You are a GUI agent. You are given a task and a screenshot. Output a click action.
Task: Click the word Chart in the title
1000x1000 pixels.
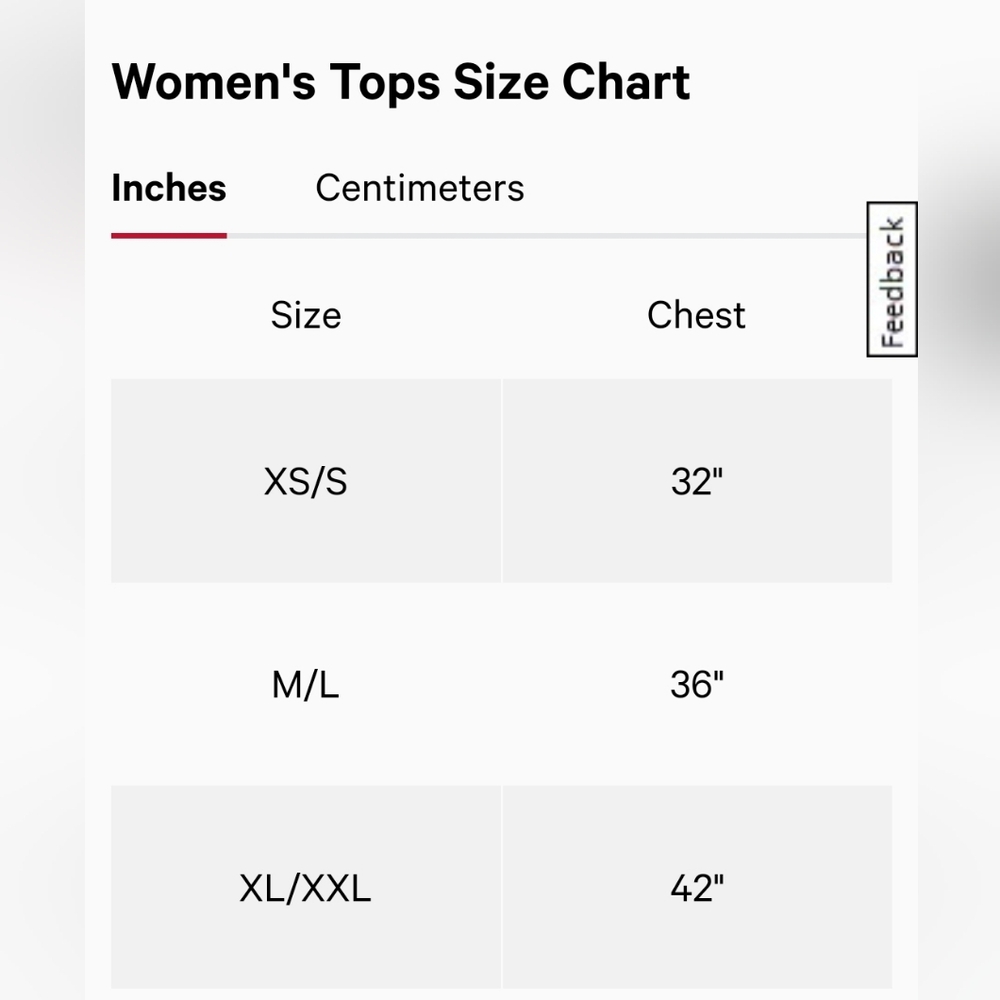pyautogui.click(x=626, y=82)
